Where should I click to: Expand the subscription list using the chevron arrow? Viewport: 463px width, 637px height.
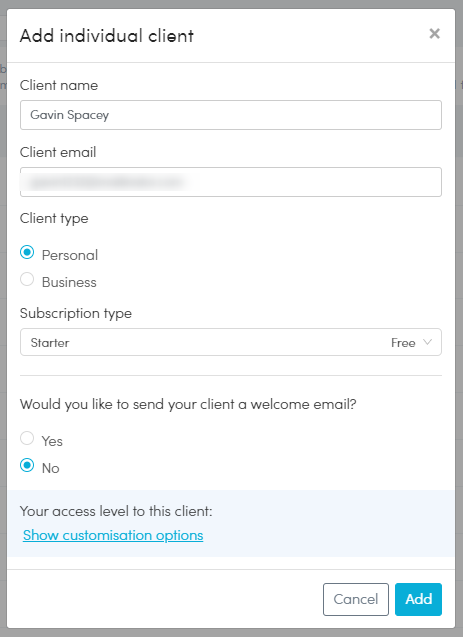pos(427,342)
